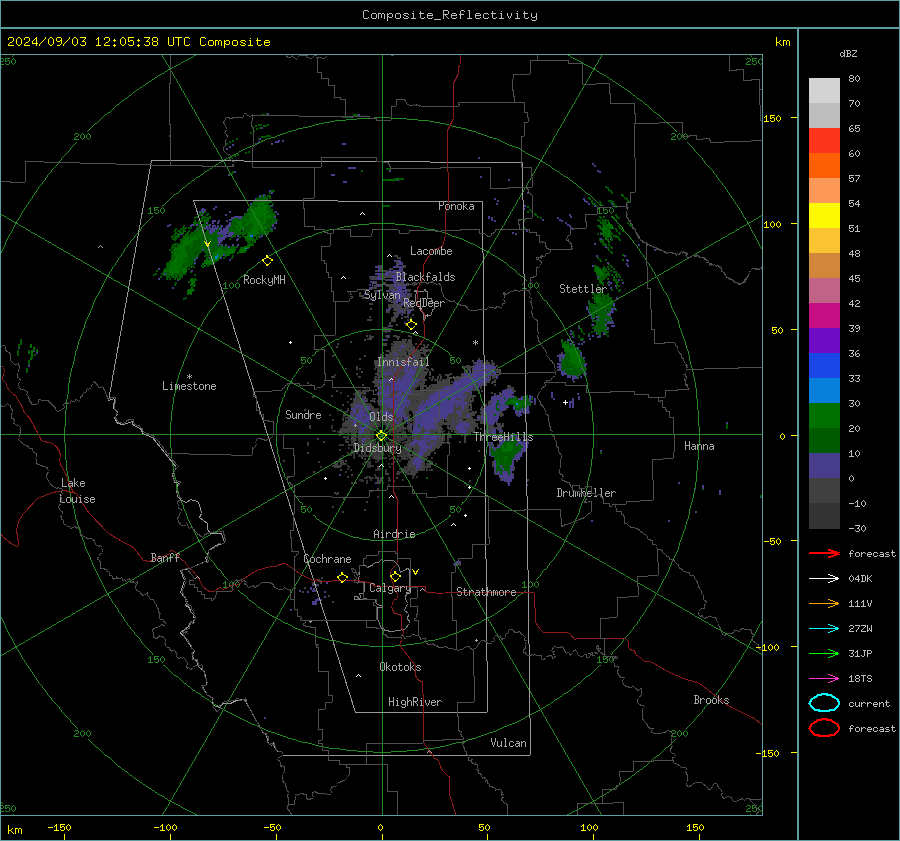Click the RockyMH label
The image size is (900, 841).
tap(264, 280)
